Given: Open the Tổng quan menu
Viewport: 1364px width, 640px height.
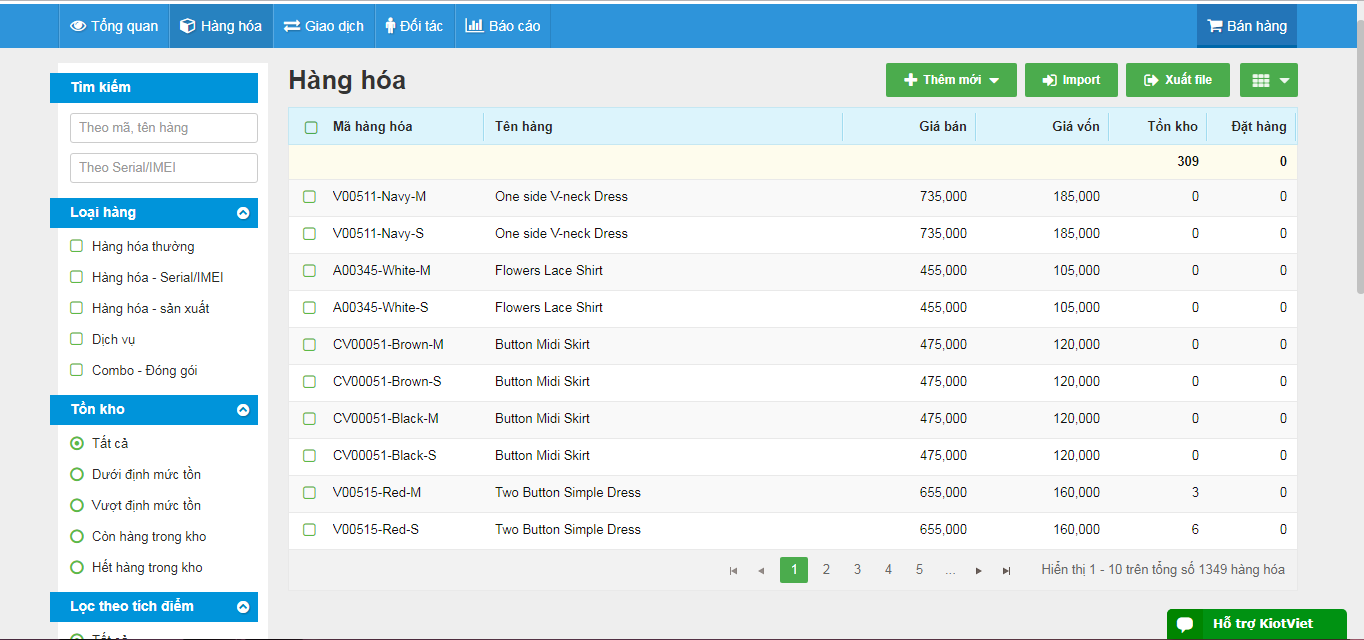Looking at the screenshot, I should tap(114, 26).
